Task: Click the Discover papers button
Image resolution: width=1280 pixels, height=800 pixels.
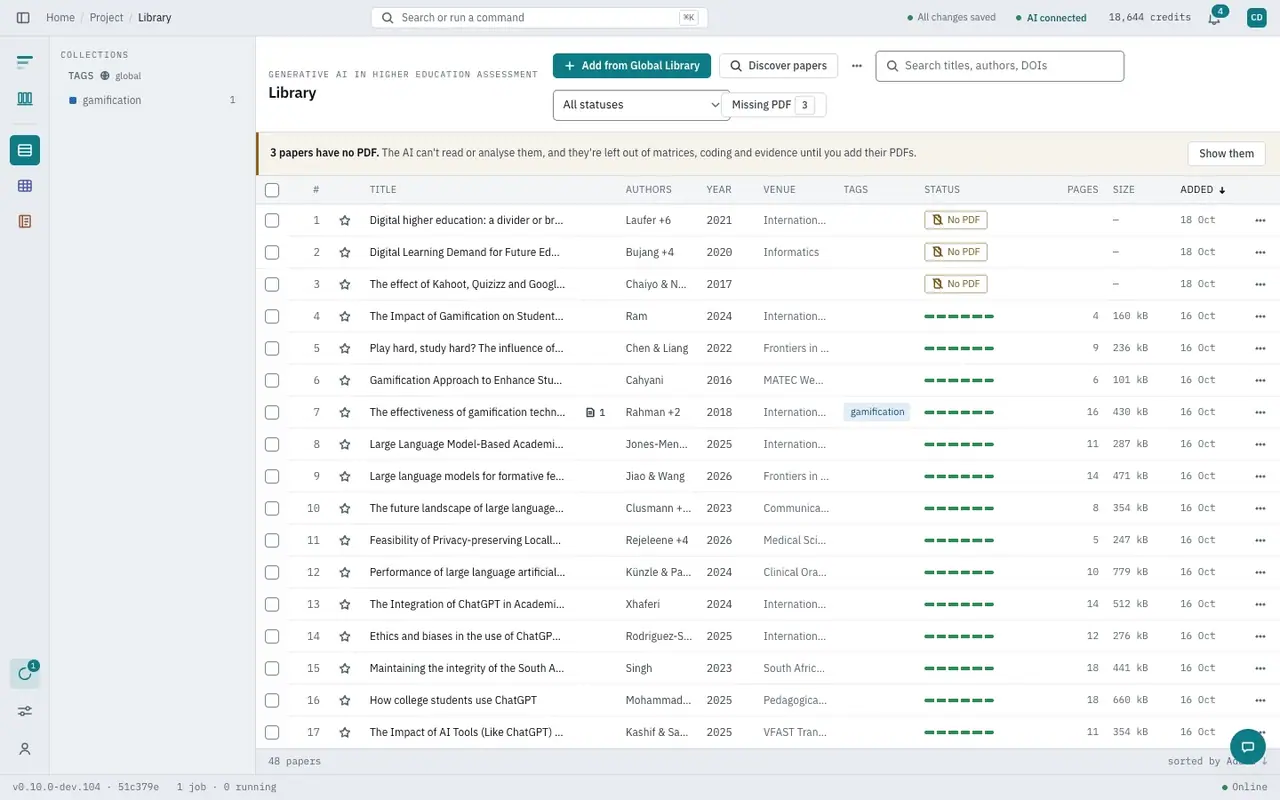Action: 778,66
